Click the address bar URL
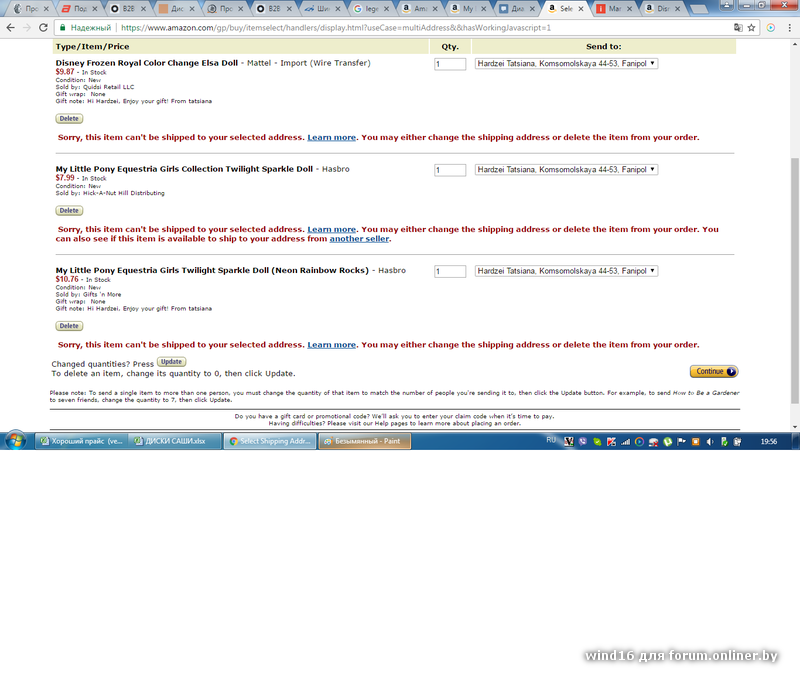The image size is (800, 679). click(336, 28)
